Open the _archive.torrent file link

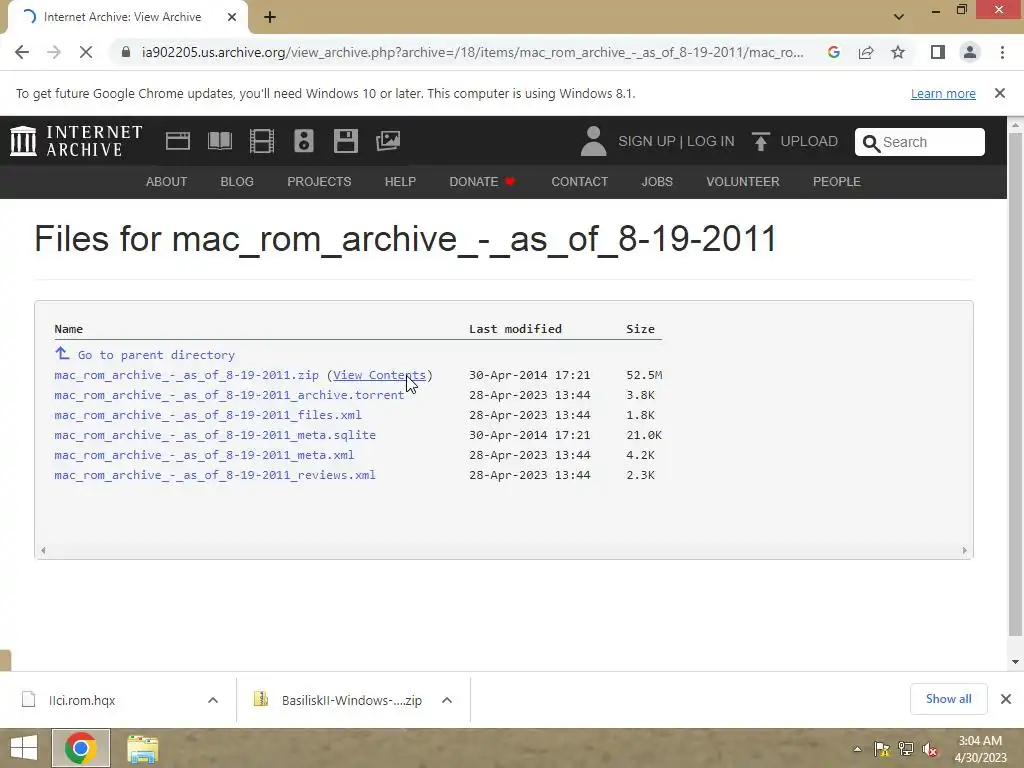click(229, 395)
